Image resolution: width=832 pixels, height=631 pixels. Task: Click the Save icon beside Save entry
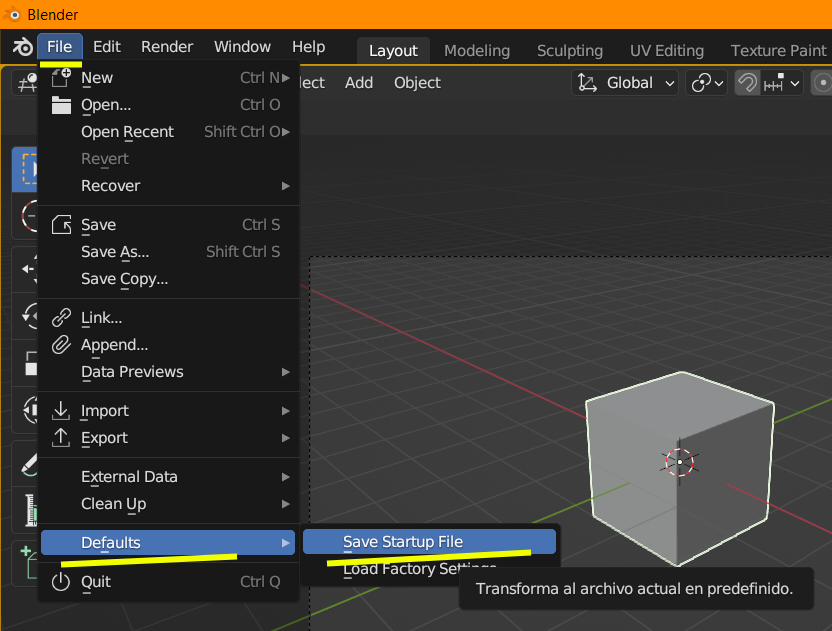(61, 225)
